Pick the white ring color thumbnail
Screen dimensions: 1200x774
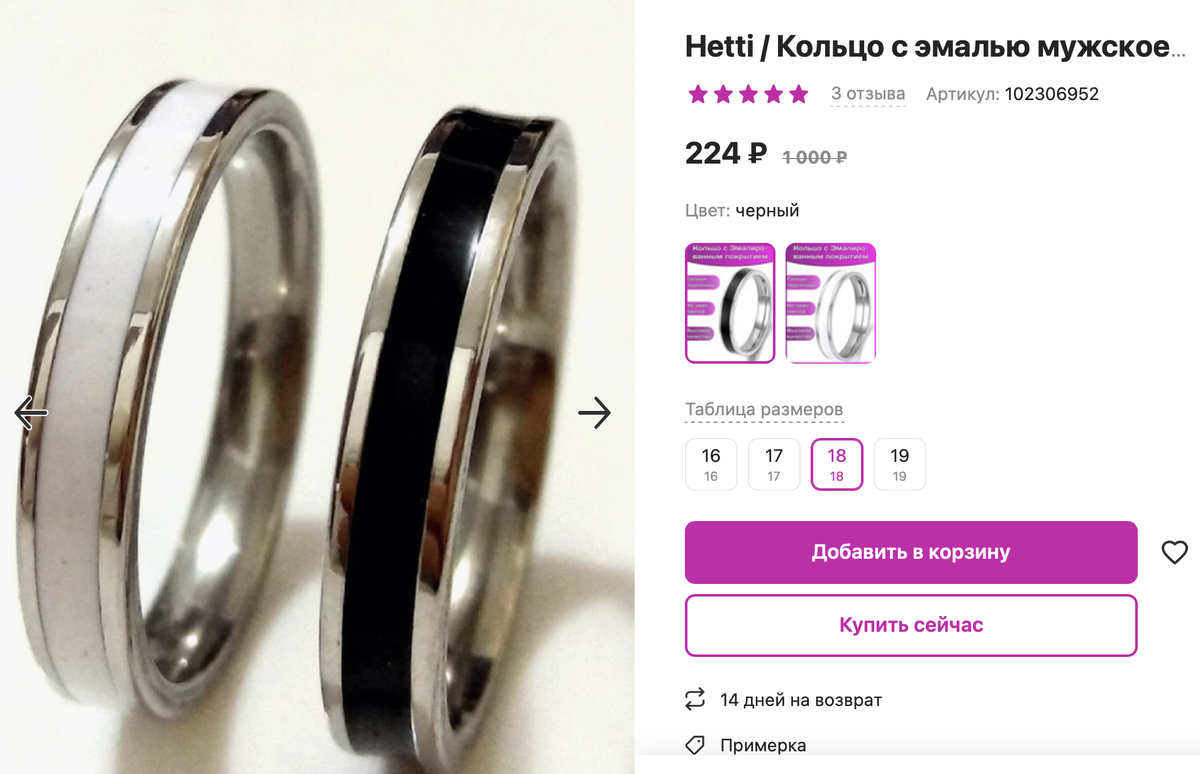click(831, 302)
